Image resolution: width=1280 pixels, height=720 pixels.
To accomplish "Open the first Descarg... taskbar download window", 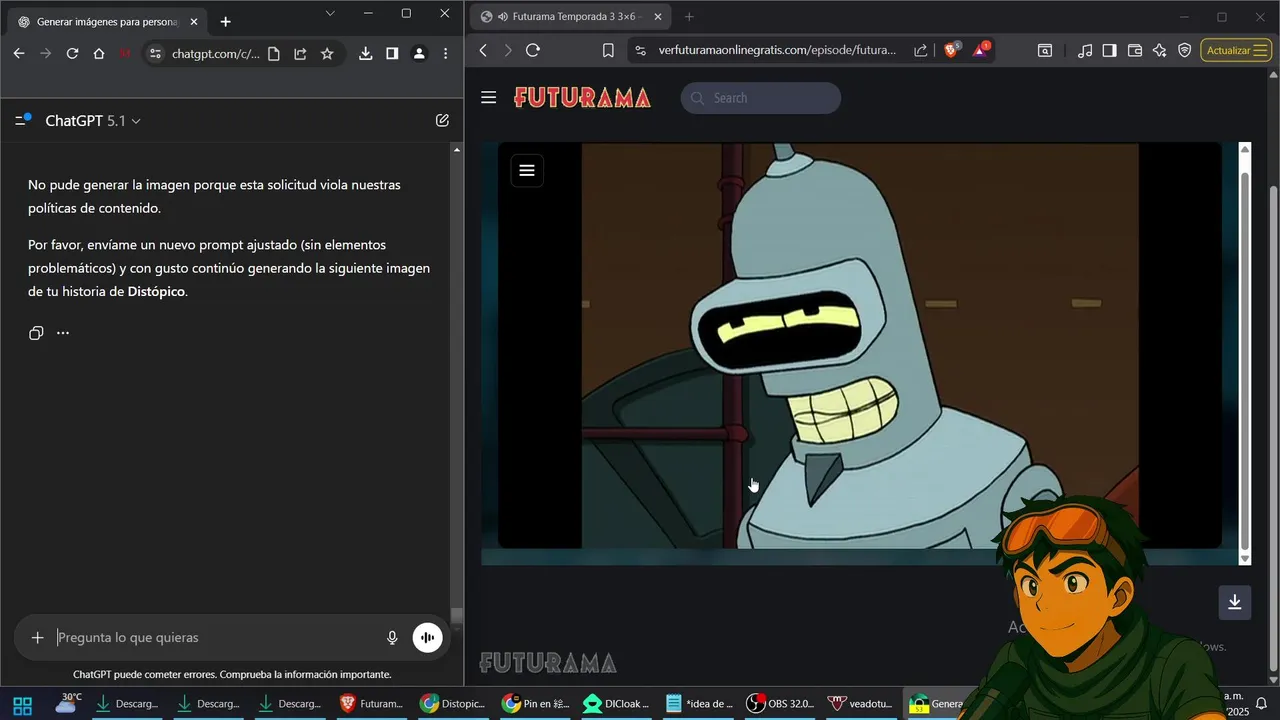I will (x=126, y=704).
